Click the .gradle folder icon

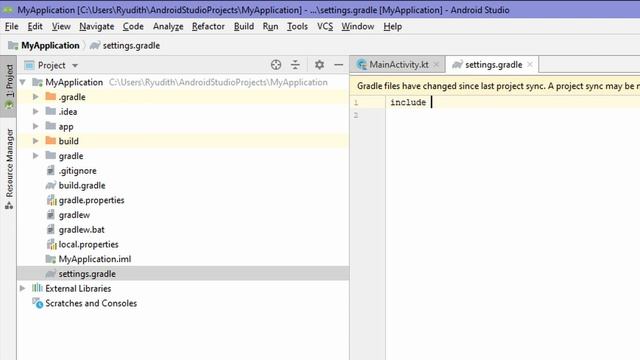coord(51,97)
